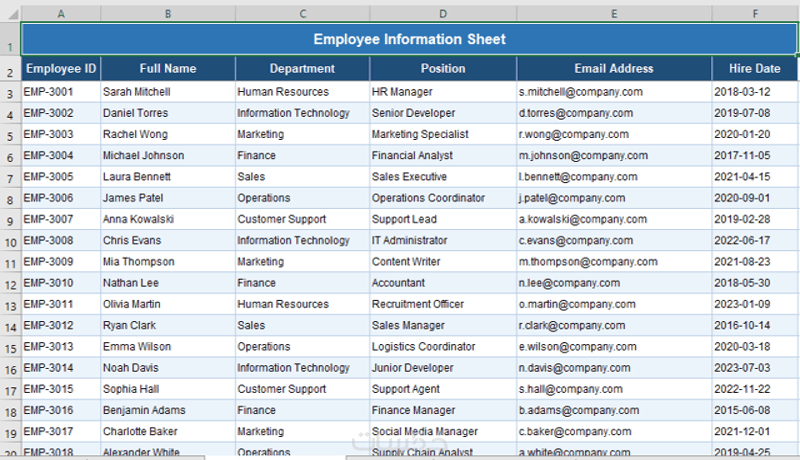This screenshot has width=800, height=460.
Task: Select row 19 header
Action: click(10, 432)
